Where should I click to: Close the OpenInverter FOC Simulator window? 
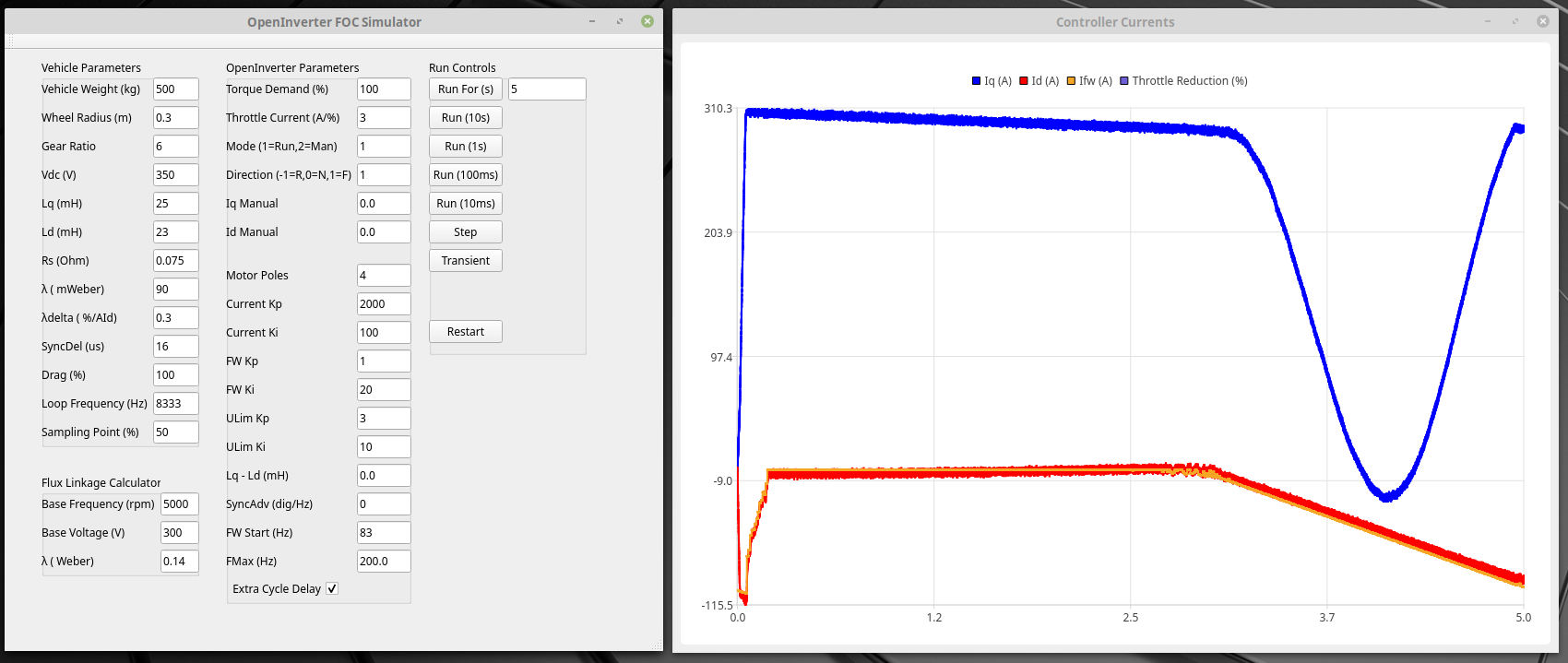(647, 21)
